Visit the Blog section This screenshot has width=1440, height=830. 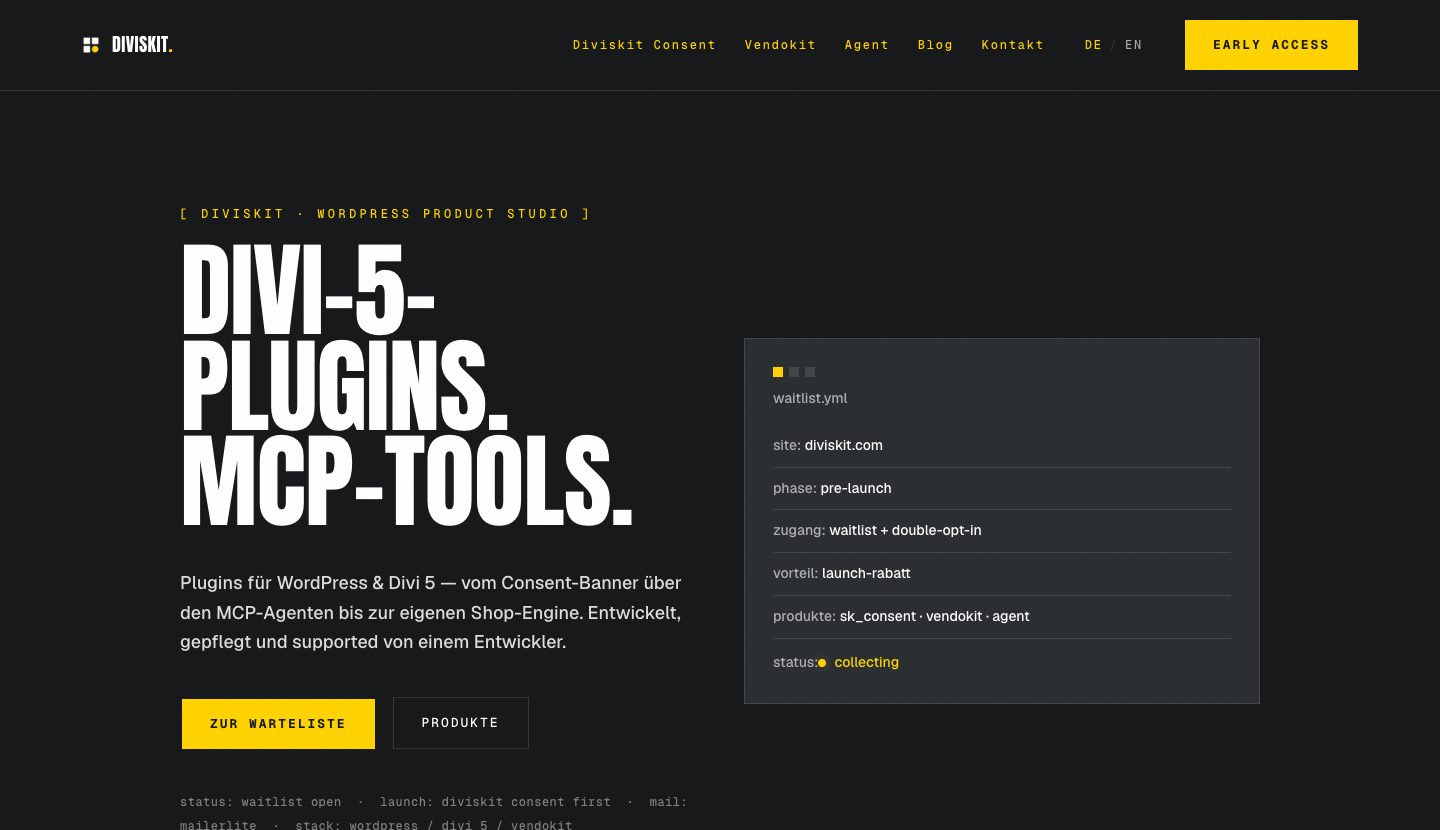(x=935, y=45)
